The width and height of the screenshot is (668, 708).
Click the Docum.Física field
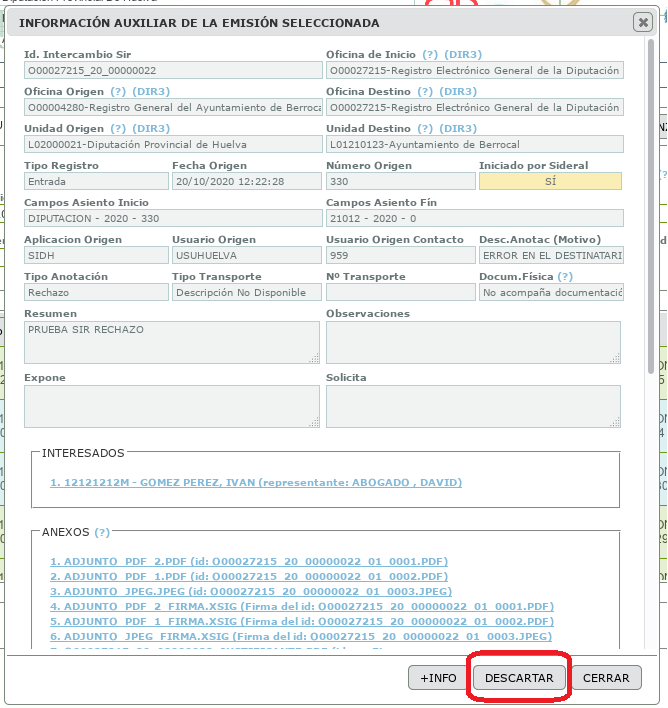coord(551,293)
